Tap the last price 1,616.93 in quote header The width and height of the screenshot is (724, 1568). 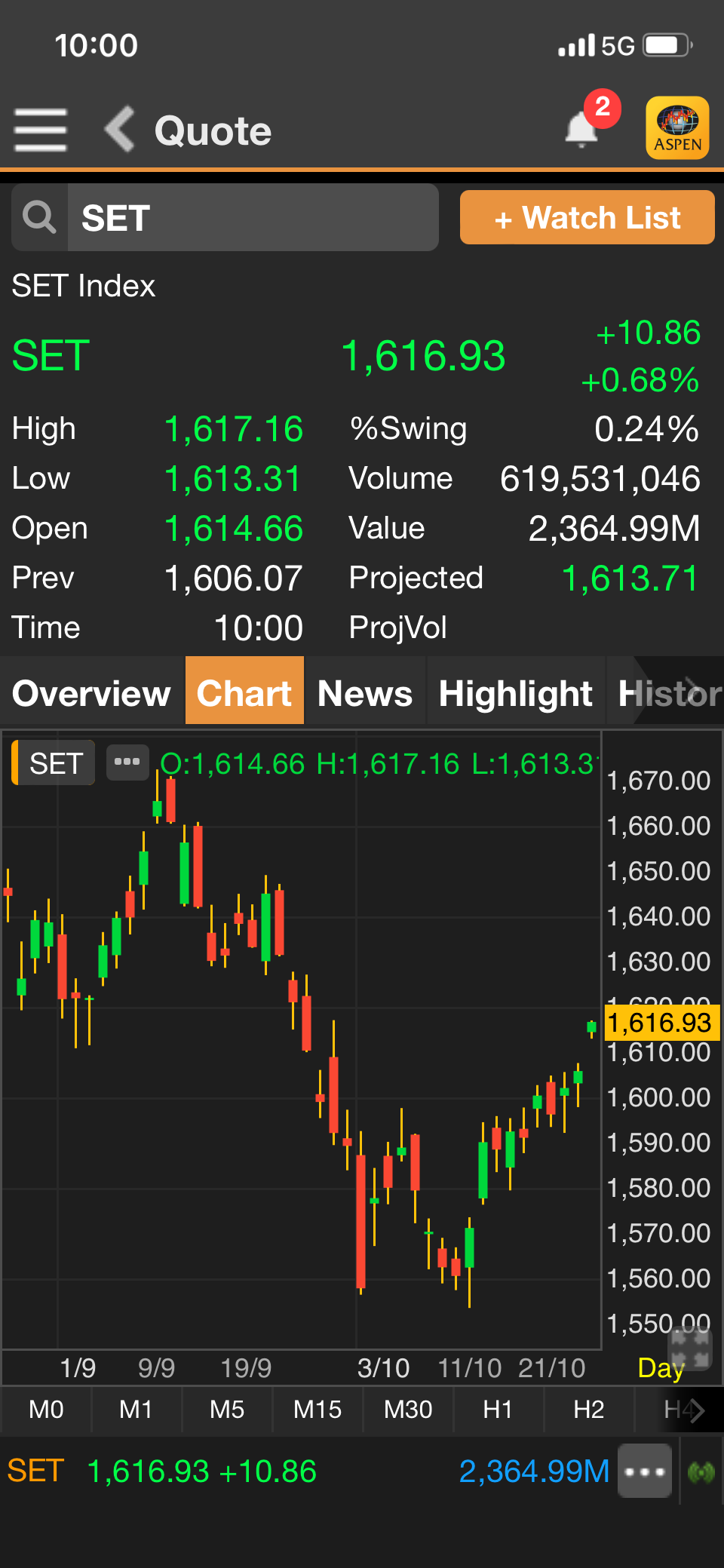(x=423, y=356)
